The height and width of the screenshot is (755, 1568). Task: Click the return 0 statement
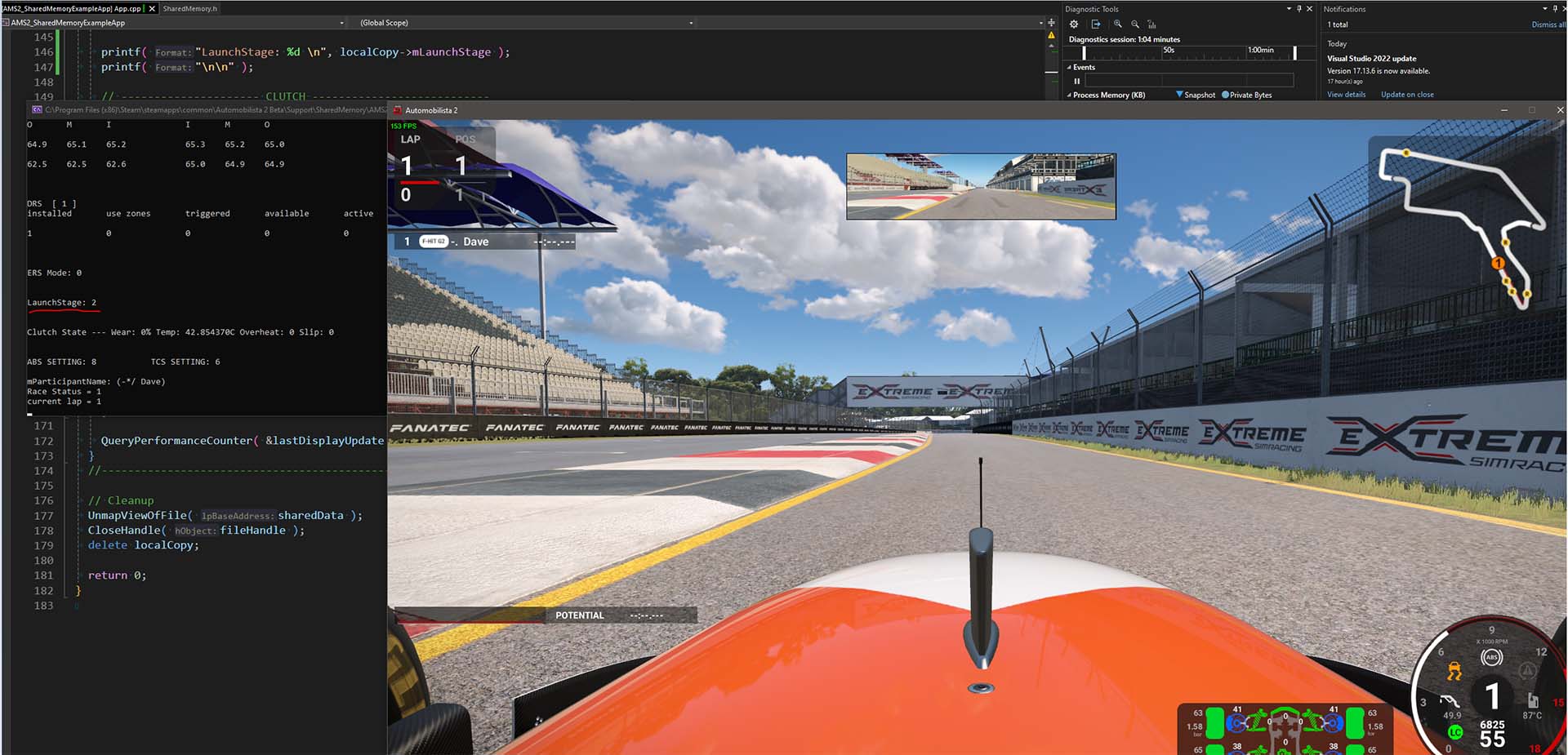coord(118,575)
